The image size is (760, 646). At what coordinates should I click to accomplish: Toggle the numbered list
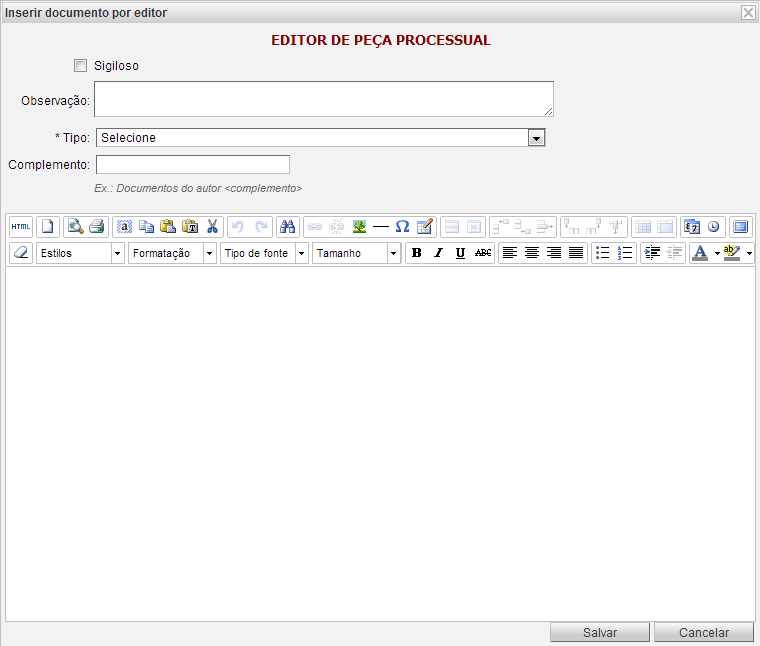pos(625,252)
